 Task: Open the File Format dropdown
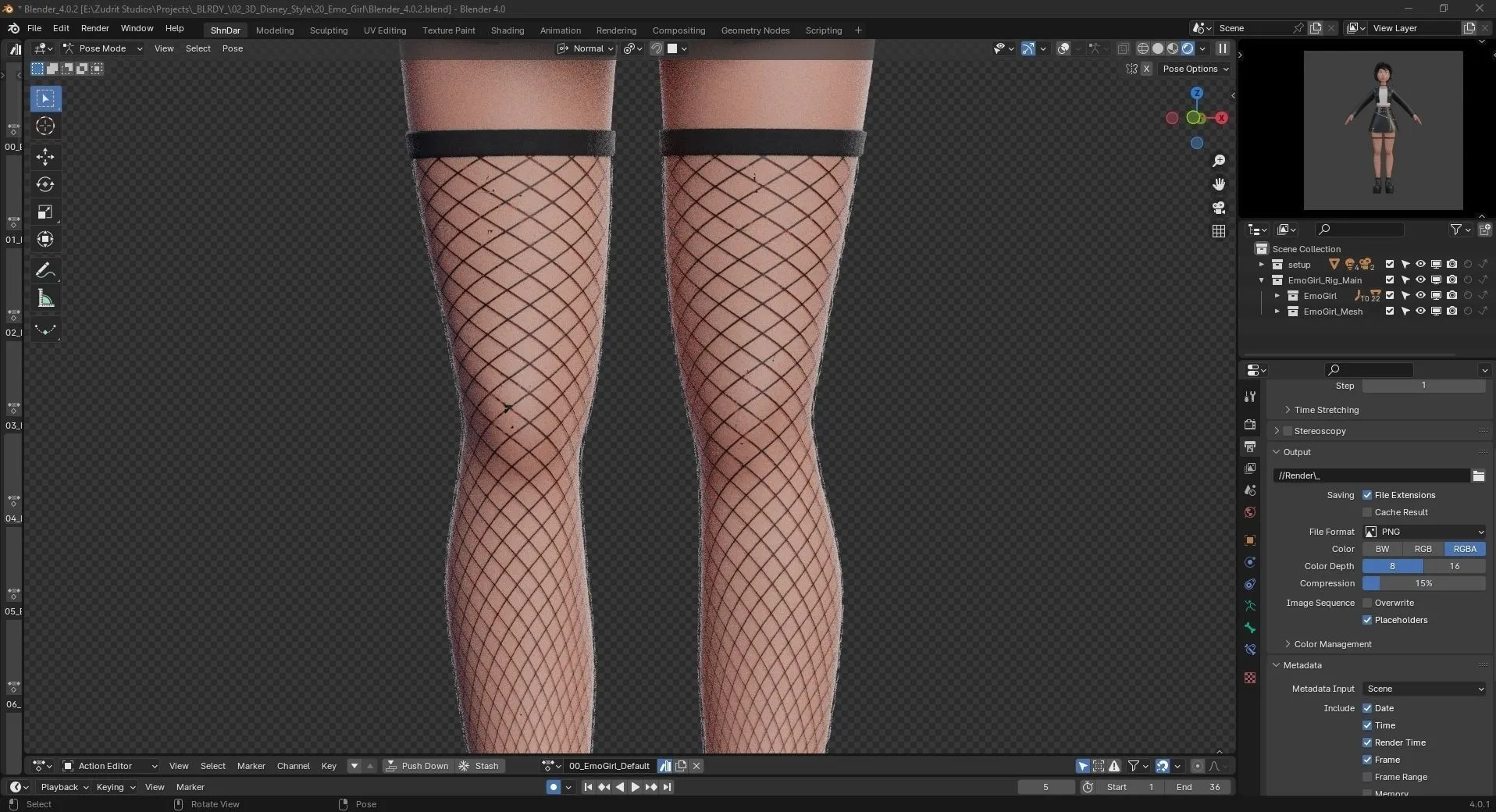pyautogui.click(x=1423, y=532)
